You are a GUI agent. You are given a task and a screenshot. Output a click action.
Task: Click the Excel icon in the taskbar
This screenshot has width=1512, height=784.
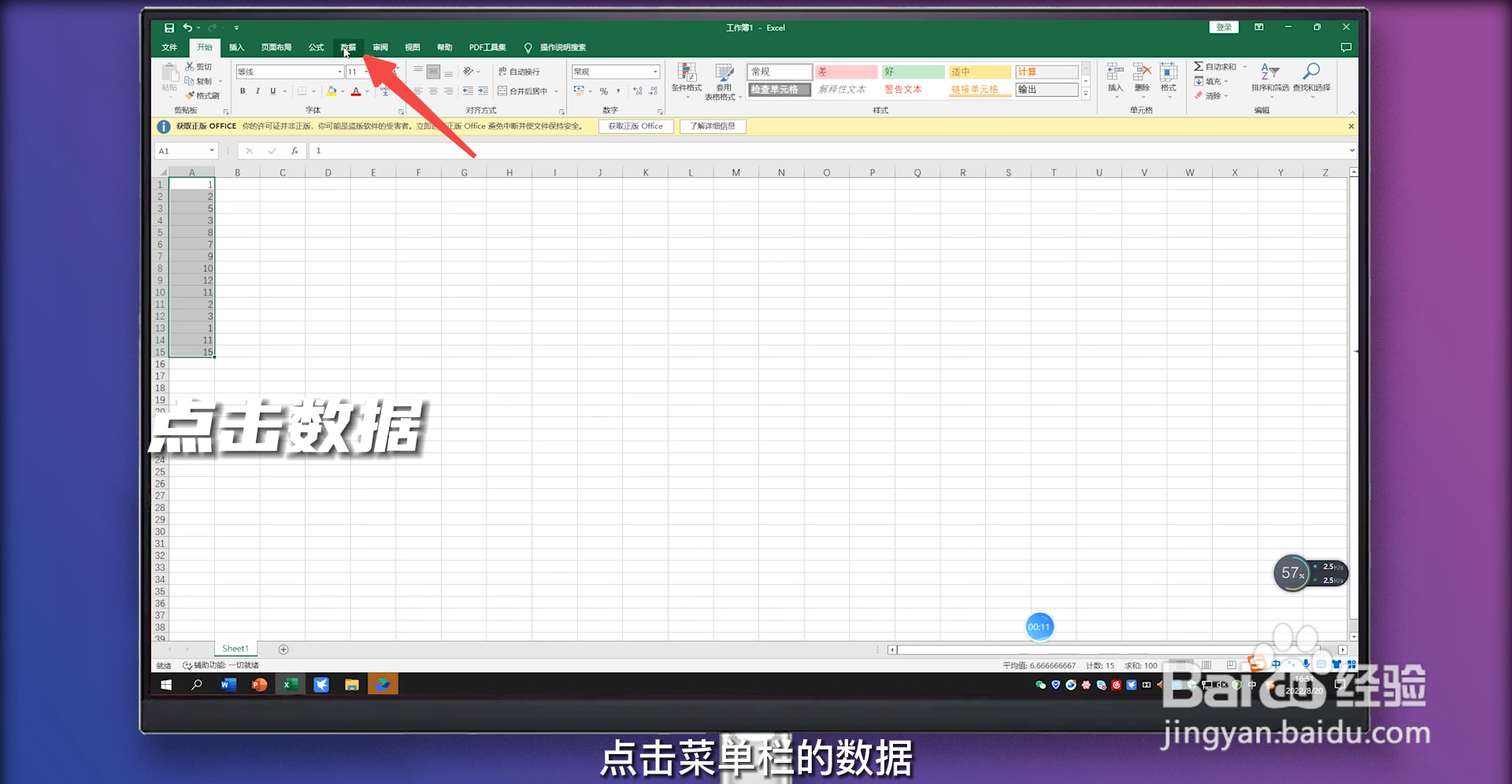coord(290,684)
